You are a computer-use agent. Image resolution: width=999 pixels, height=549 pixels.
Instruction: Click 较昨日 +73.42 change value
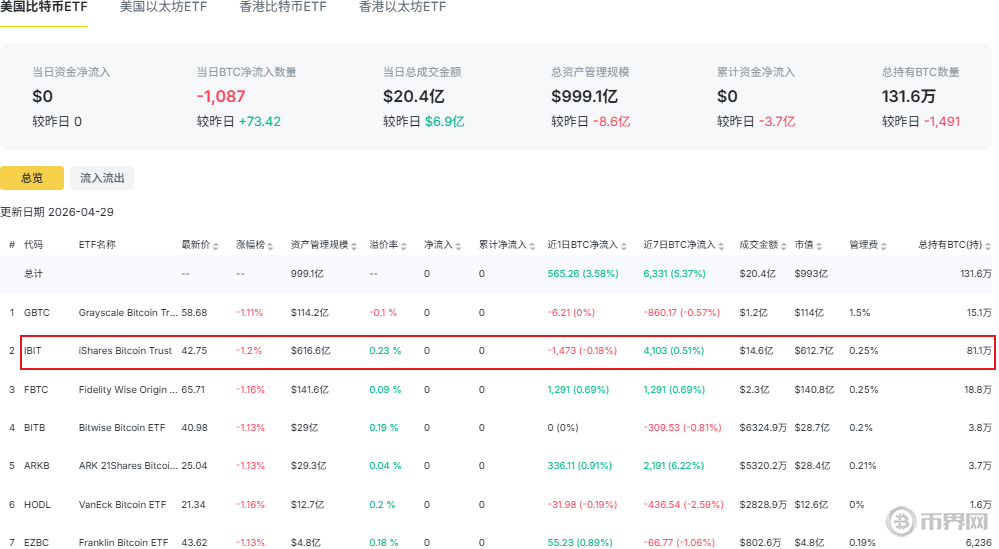pos(259,122)
